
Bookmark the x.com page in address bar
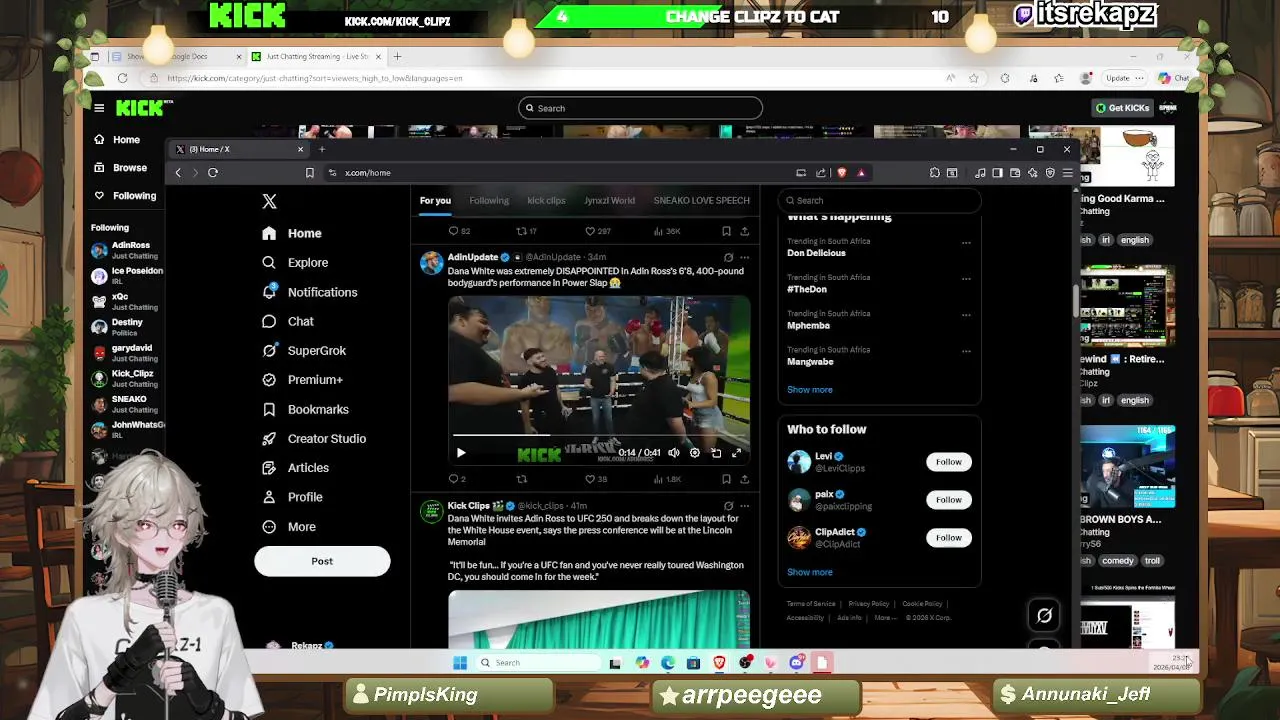(310, 173)
